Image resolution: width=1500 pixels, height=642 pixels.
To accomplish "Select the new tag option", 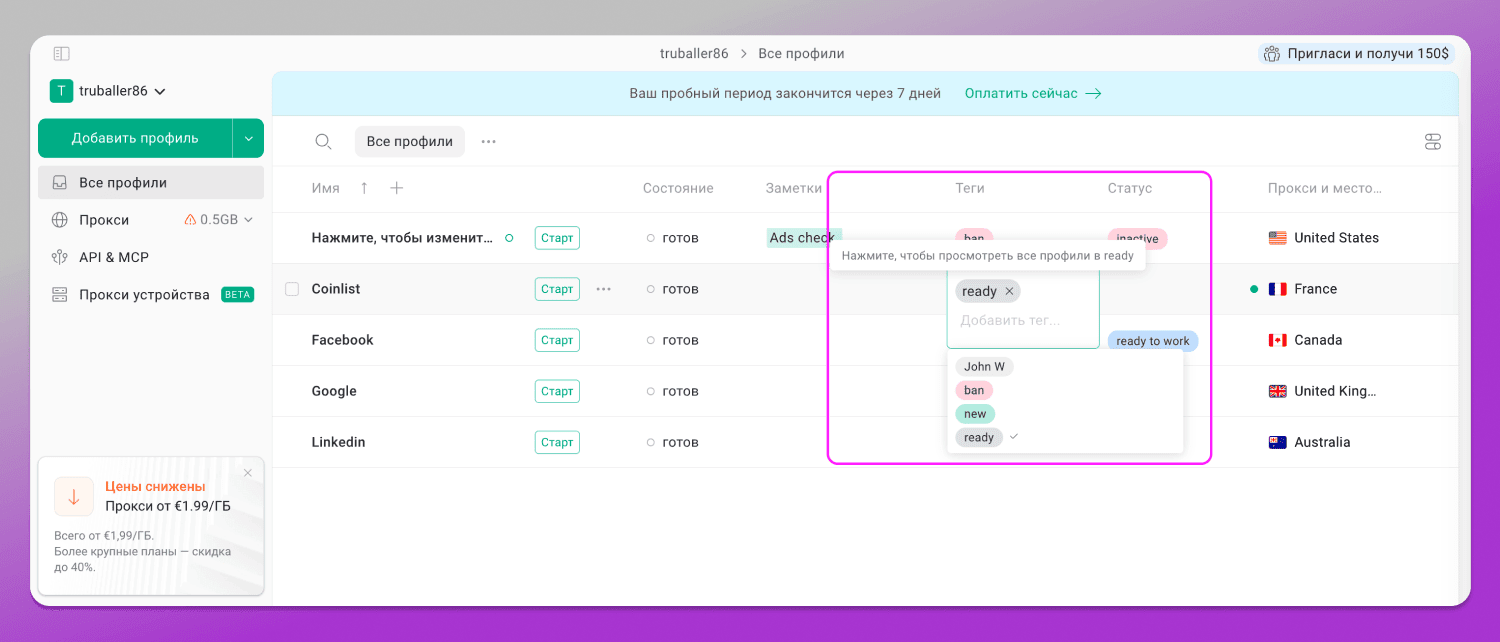I will click(975, 414).
